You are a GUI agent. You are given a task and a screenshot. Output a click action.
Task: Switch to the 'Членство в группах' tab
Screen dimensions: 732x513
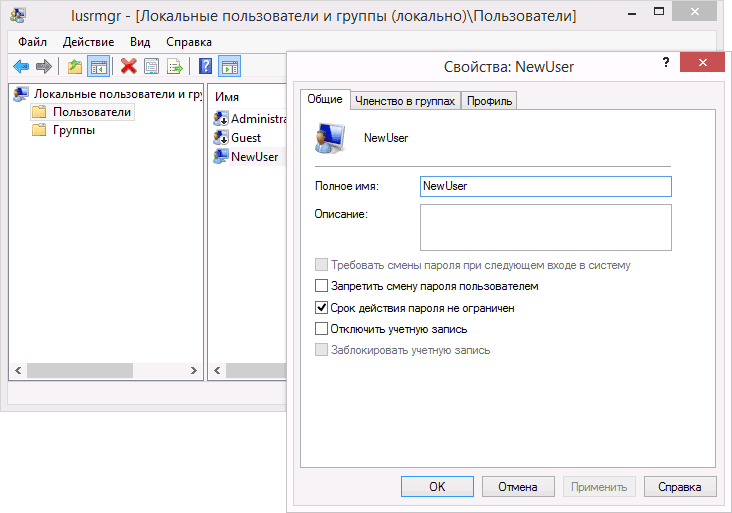[404, 101]
